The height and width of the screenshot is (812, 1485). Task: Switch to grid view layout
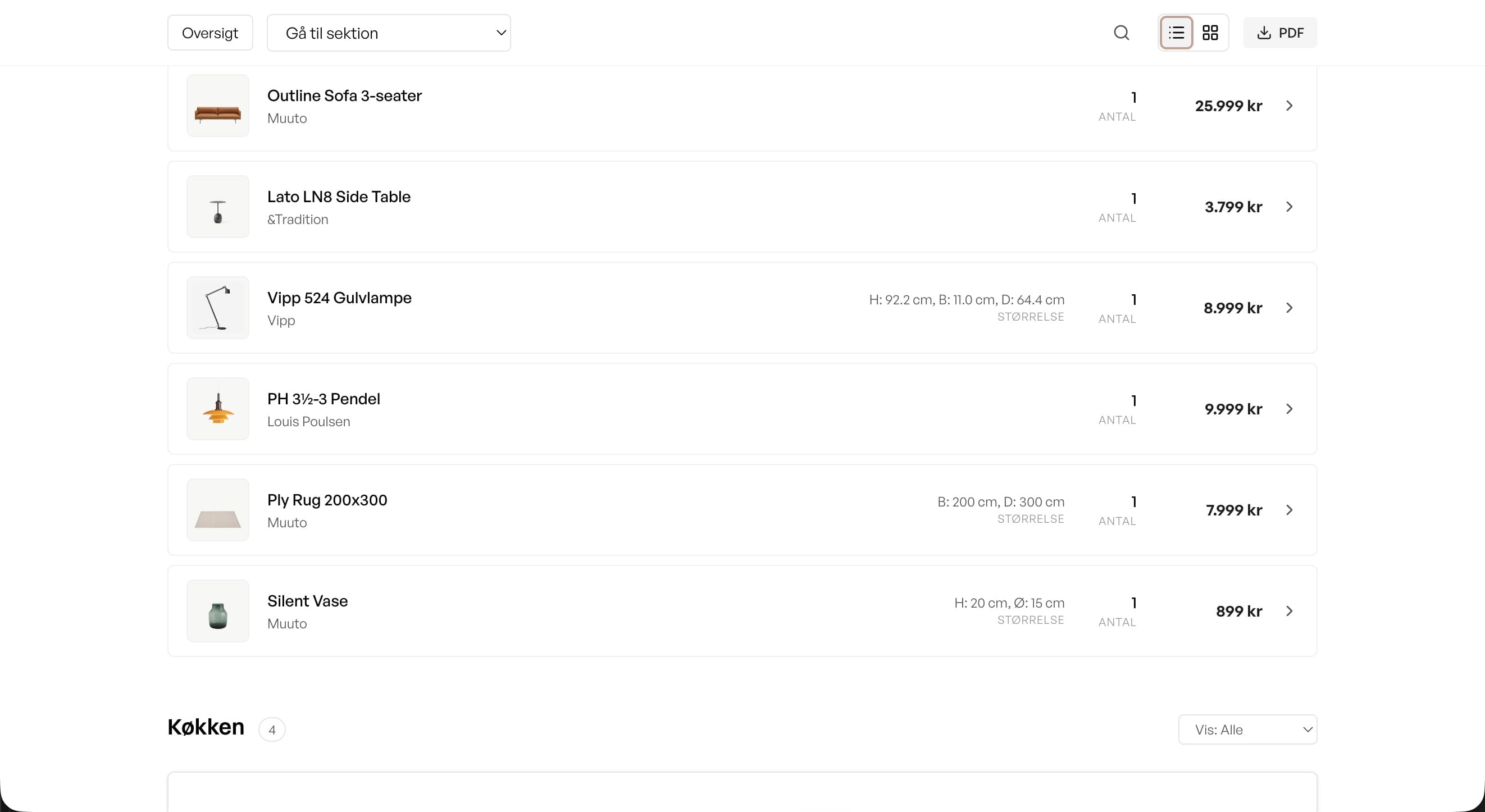1210,33
